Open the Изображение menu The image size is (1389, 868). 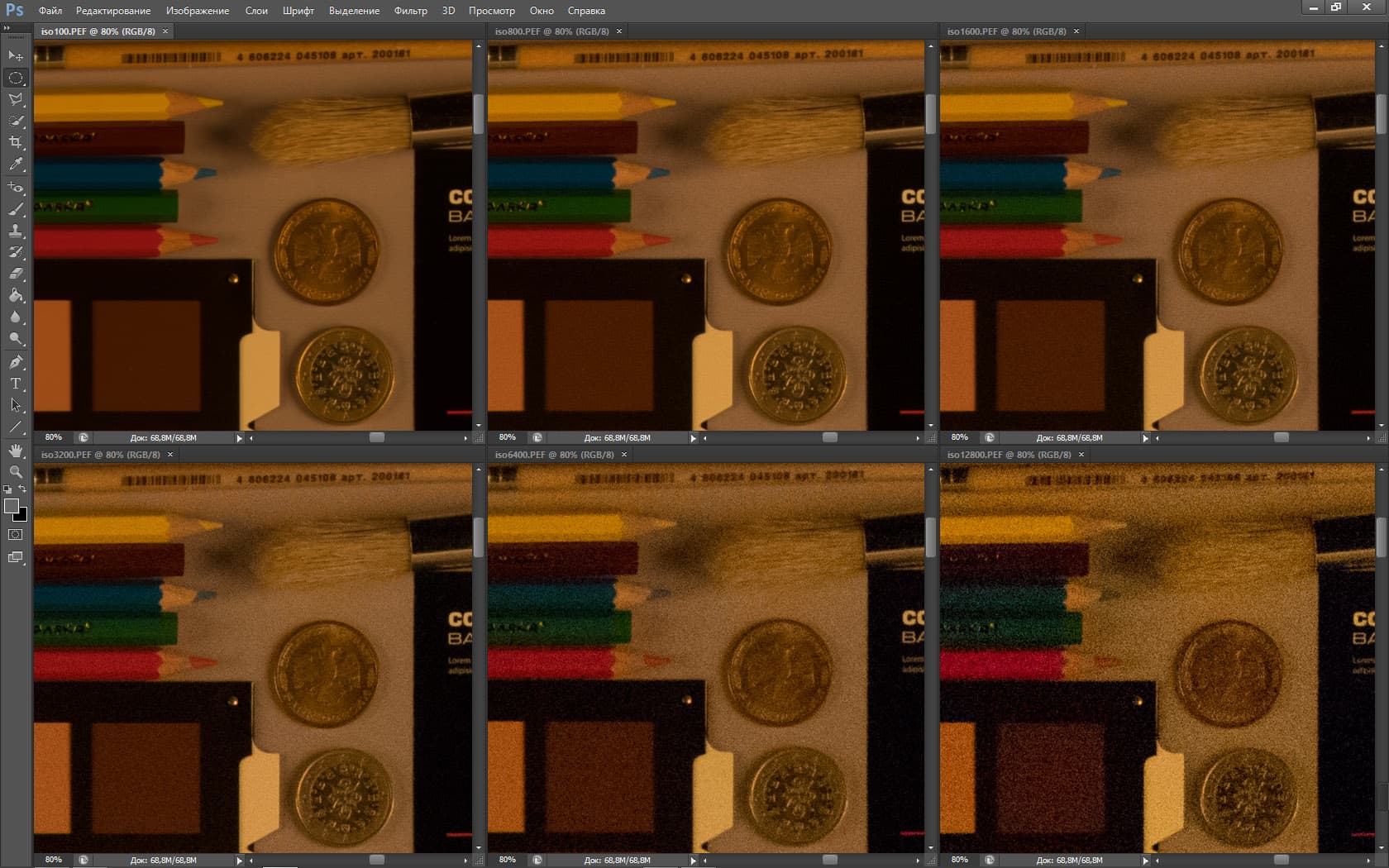click(198, 11)
